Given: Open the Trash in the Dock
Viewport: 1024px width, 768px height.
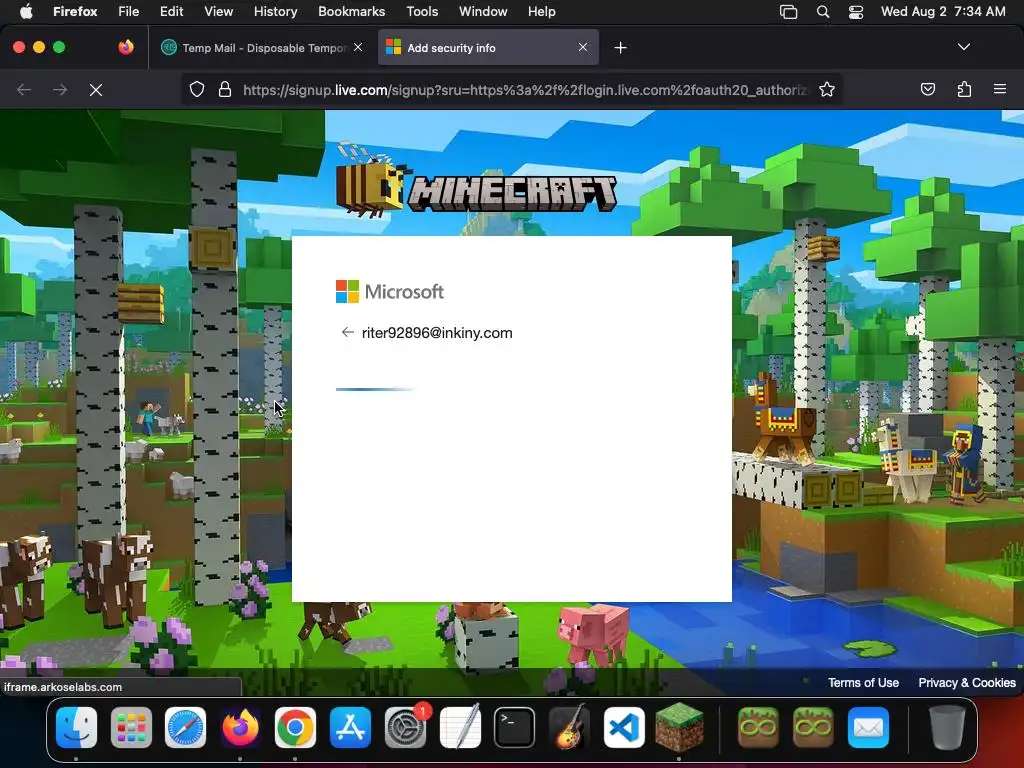Looking at the screenshot, I should pyautogui.click(x=947, y=728).
